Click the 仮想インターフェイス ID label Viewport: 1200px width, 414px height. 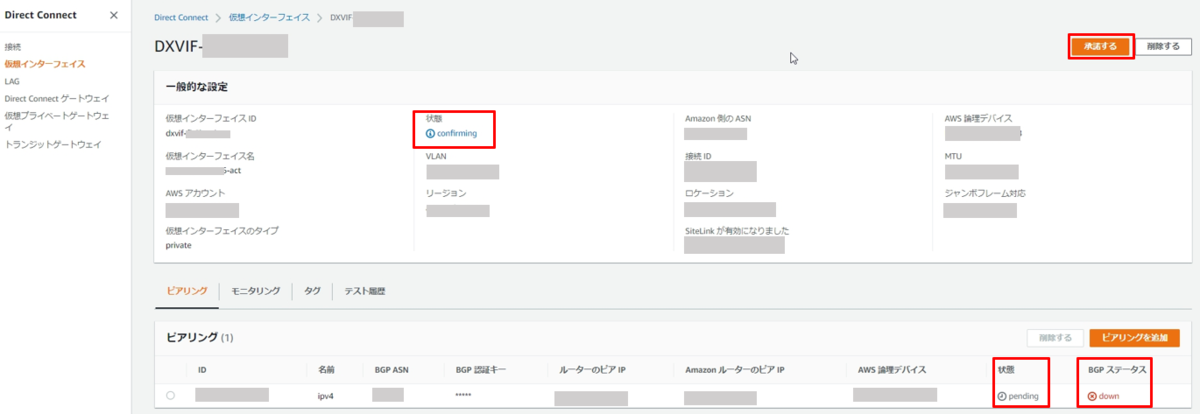[211, 118]
